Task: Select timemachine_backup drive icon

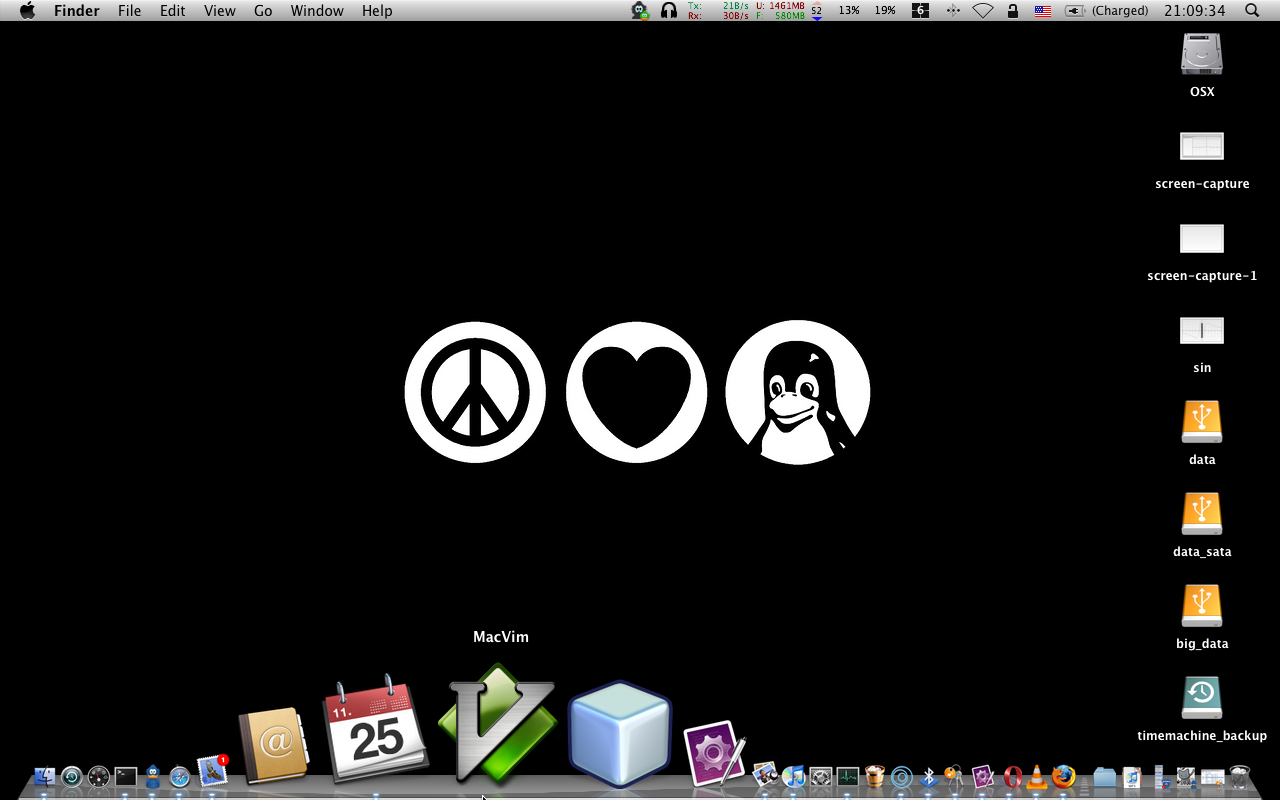Action: 1202,698
